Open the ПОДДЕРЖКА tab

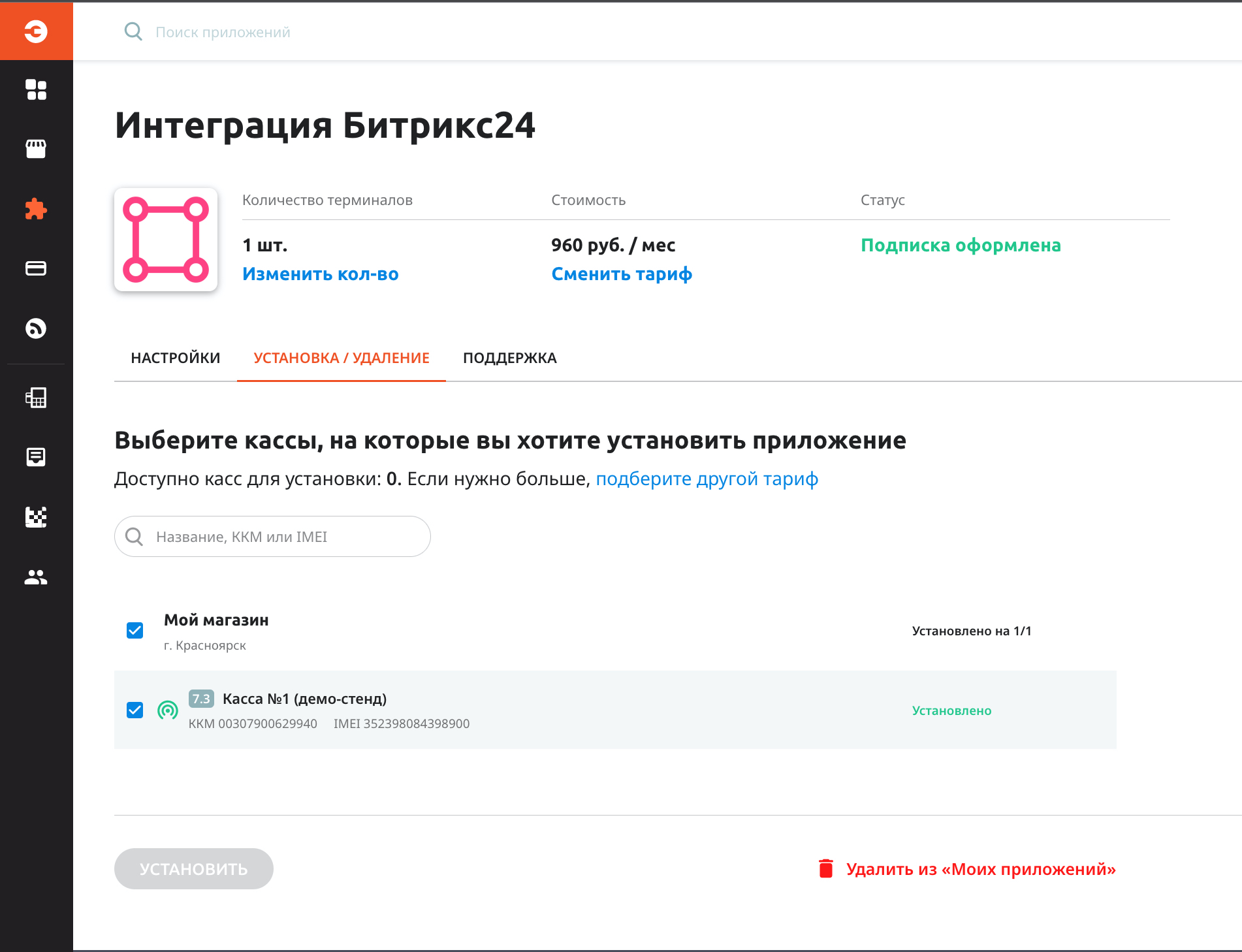point(509,358)
